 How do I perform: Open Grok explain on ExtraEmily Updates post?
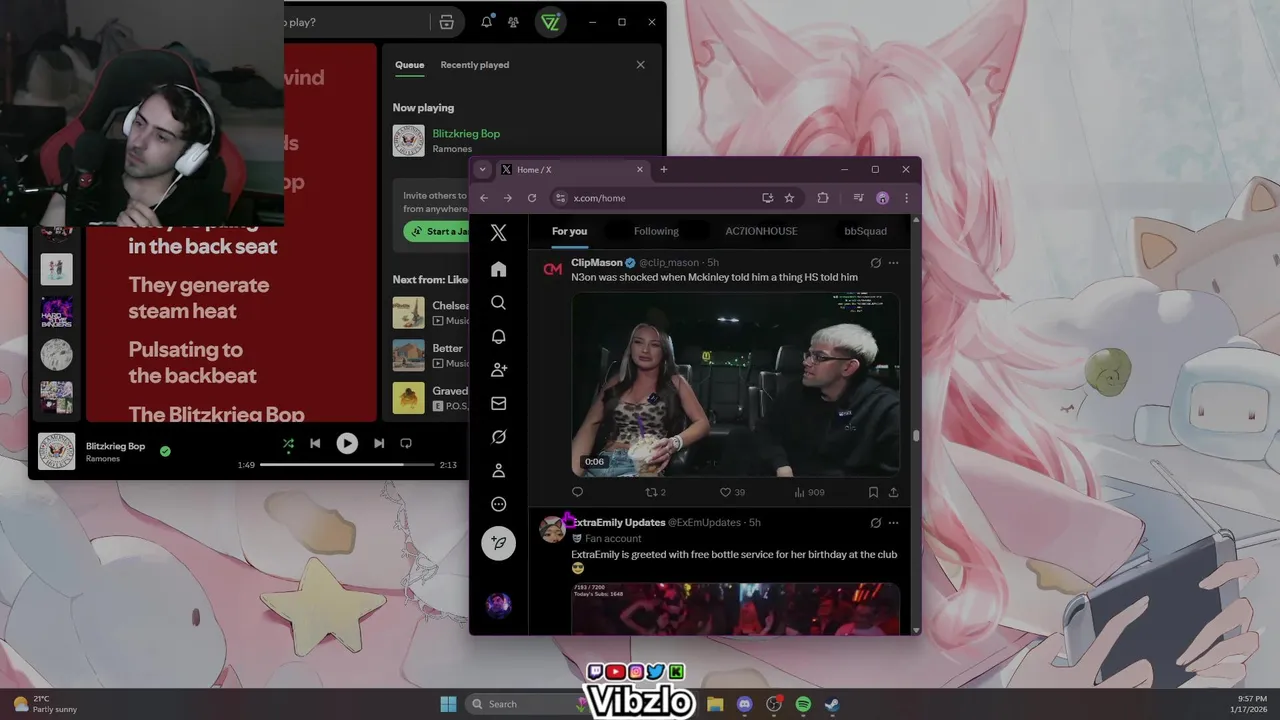point(875,523)
